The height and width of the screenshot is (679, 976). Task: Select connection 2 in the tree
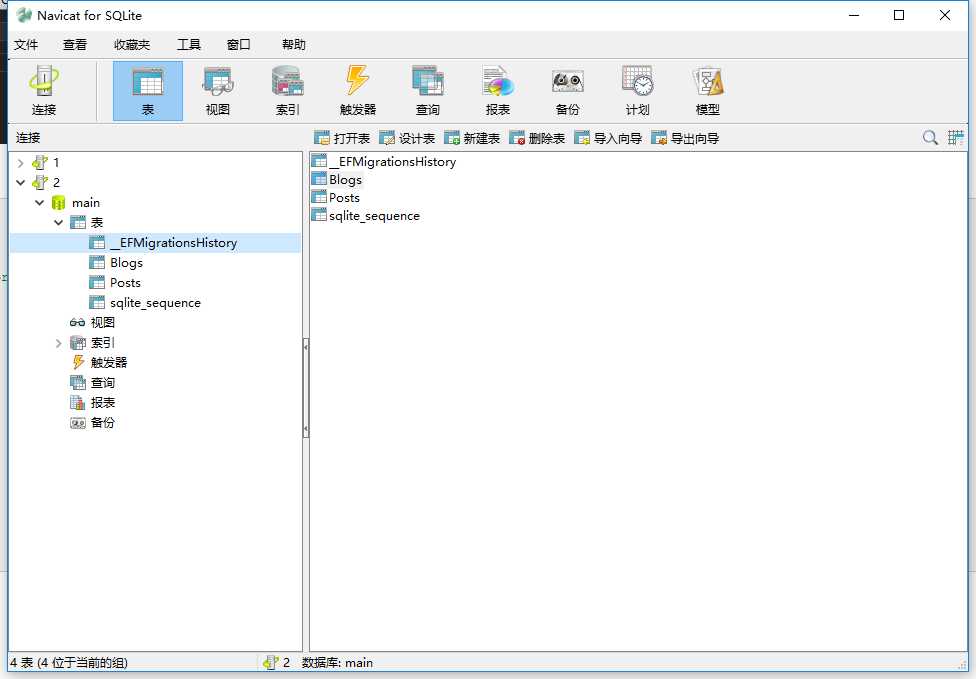(x=47, y=183)
